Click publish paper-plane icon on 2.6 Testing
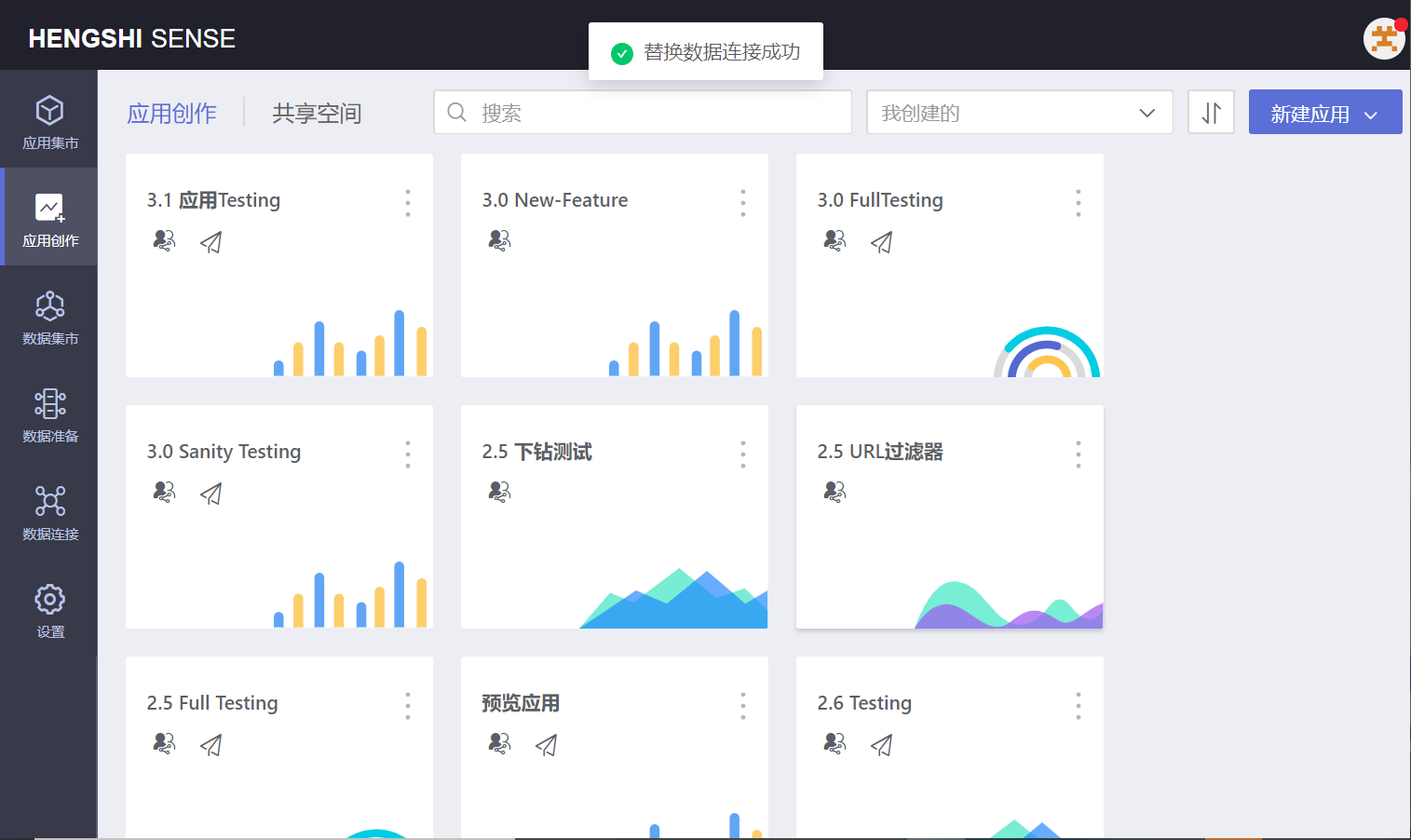The height and width of the screenshot is (840, 1411). click(x=882, y=745)
